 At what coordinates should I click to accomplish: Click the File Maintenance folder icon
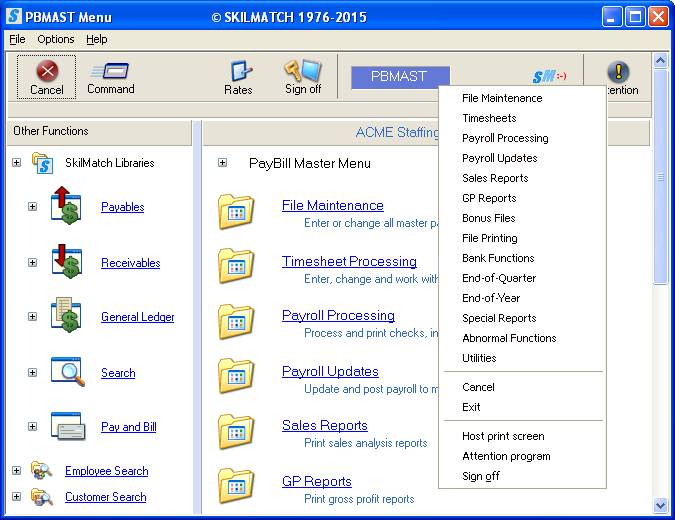point(236,211)
